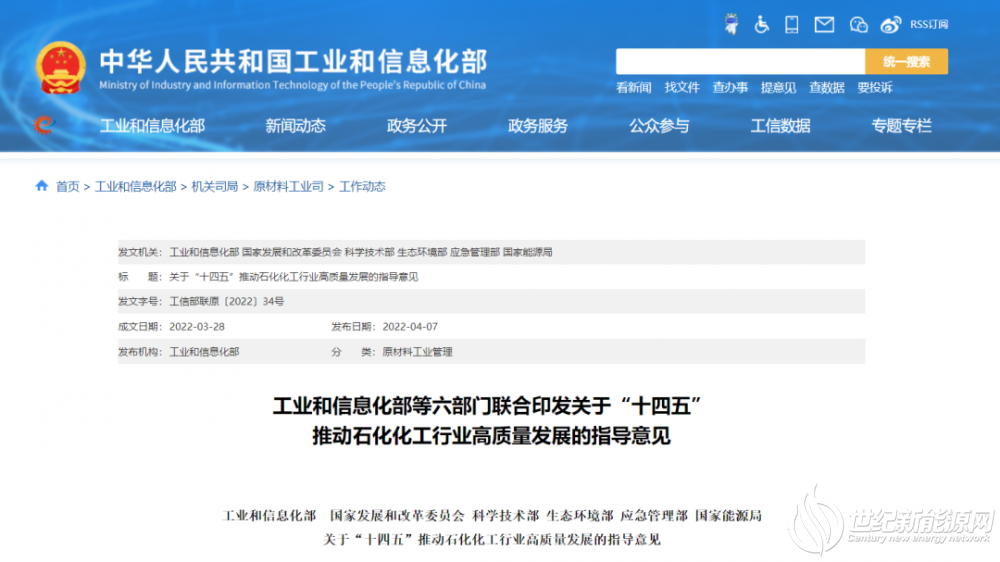Click the mobile phone version icon
The image size is (1000, 562).
pos(792,24)
